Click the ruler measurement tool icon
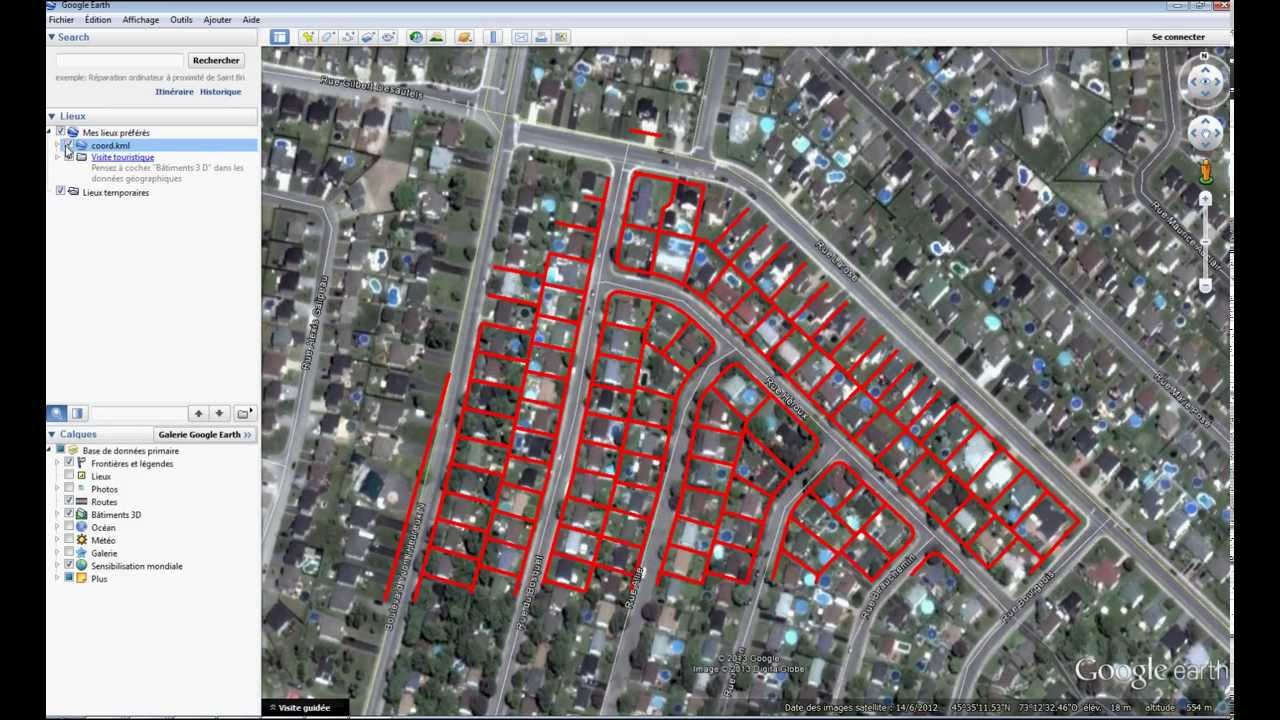Viewport: 1280px width, 720px height. pyautogui.click(x=492, y=37)
